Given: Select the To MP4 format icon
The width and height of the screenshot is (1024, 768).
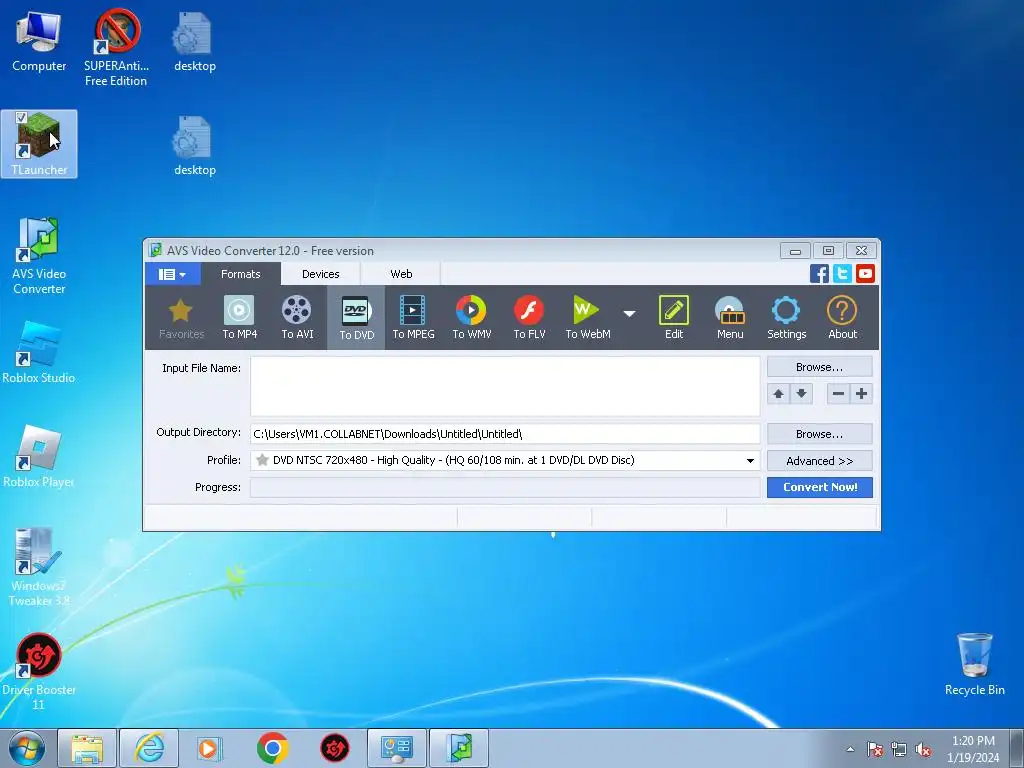Looking at the screenshot, I should tap(240, 317).
